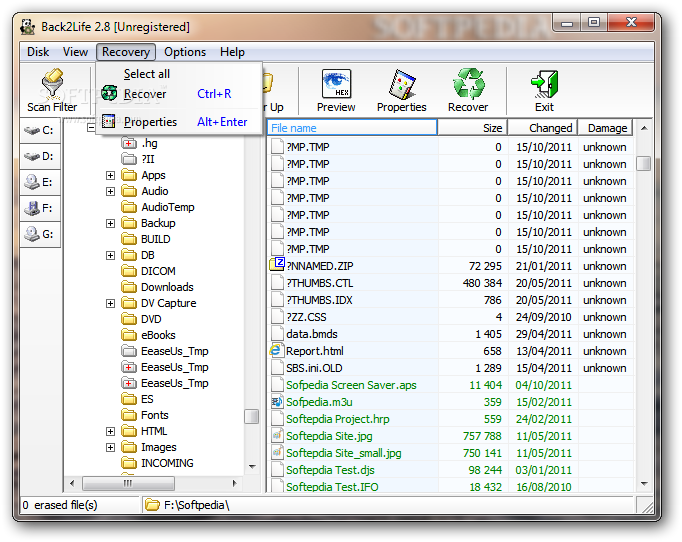Sort by Size column header
The image size is (682, 542).
click(473, 127)
